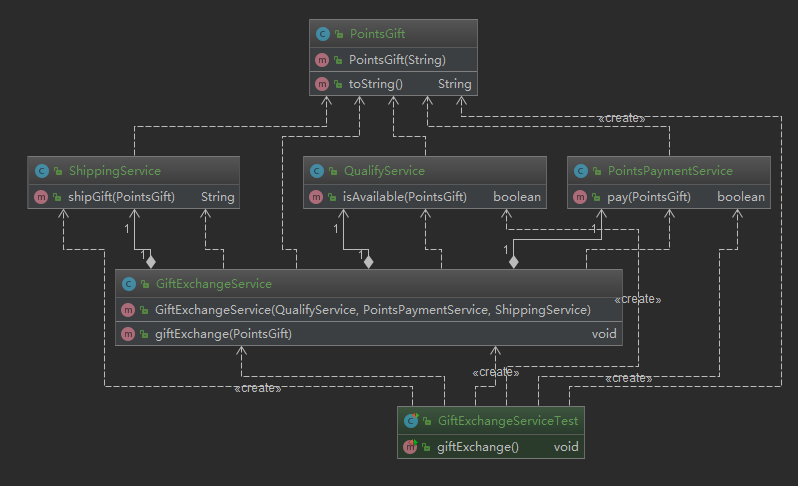Viewport: 798px width, 486px height.
Task: Click the method icon beside toString()
Action: (322, 84)
